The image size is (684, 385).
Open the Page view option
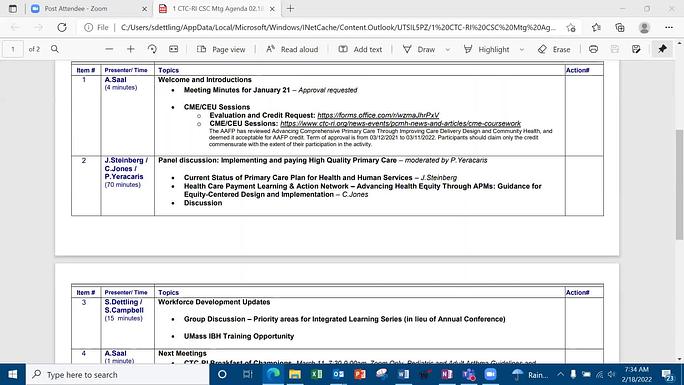(x=221, y=49)
